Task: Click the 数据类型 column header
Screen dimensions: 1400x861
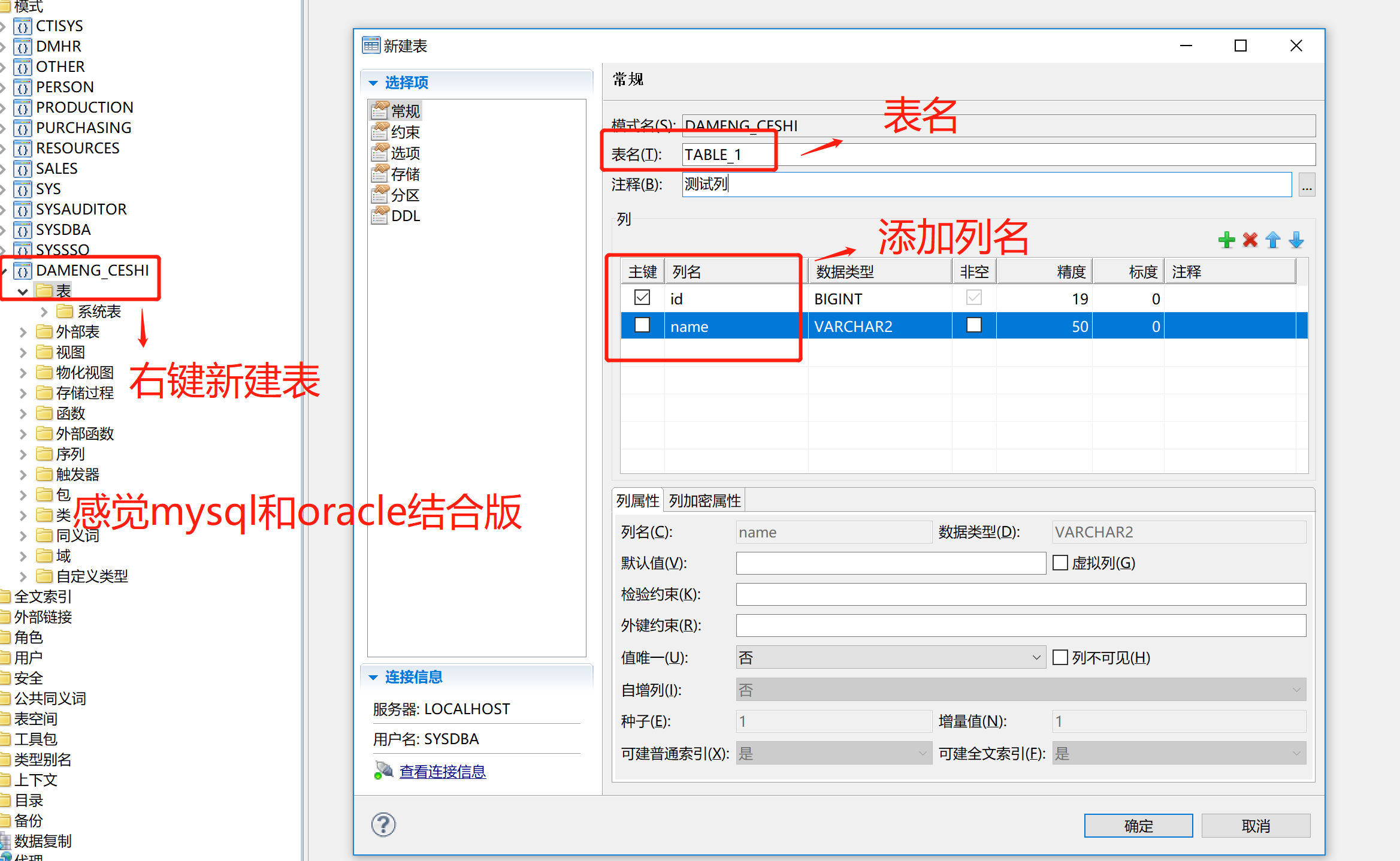Action: coord(880,271)
